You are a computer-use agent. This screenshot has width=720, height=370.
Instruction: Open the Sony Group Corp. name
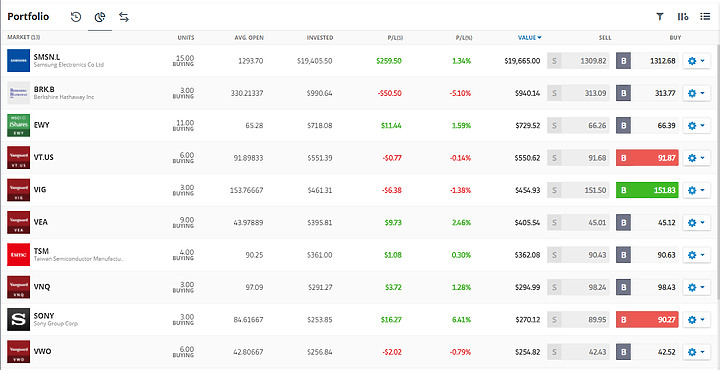click(x=56, y=324)
